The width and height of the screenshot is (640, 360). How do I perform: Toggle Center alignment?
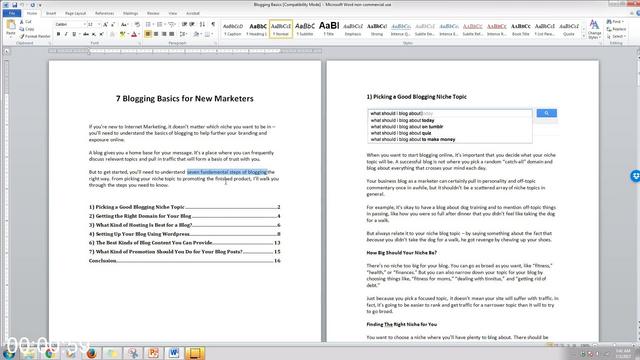click(156, 34)
